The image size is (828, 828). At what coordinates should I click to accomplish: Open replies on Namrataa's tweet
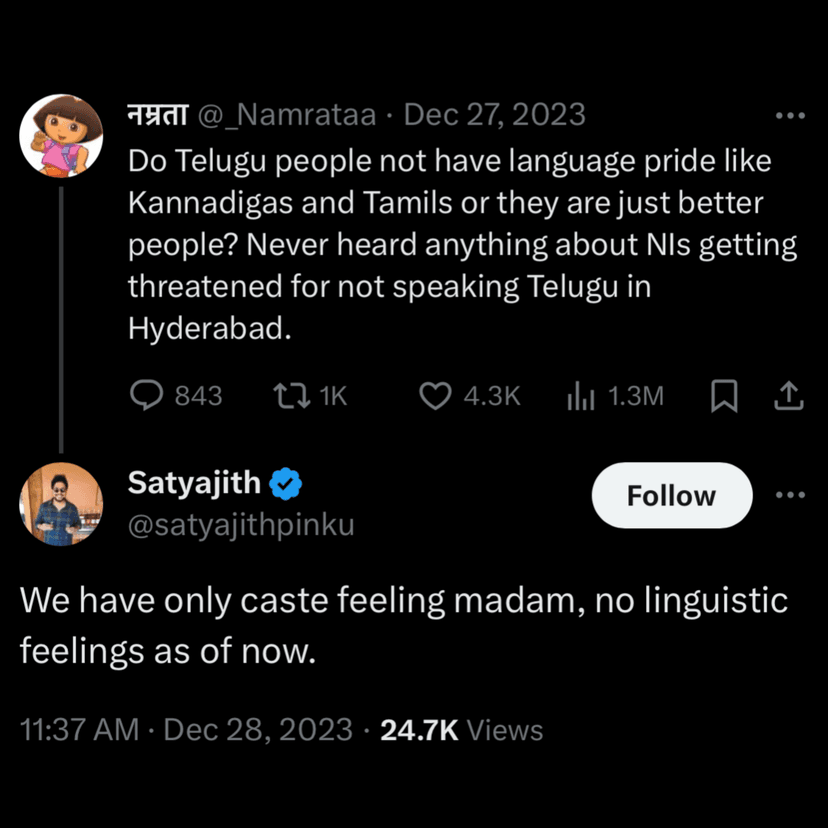point(148,396)
